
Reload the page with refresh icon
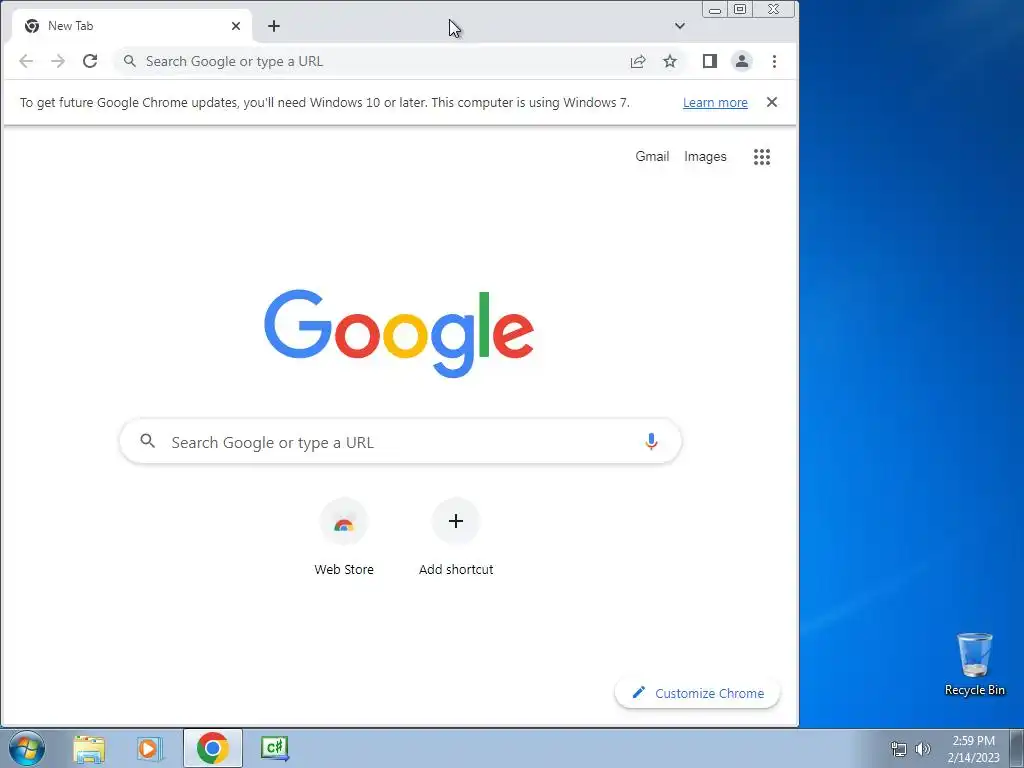point(90,61)
